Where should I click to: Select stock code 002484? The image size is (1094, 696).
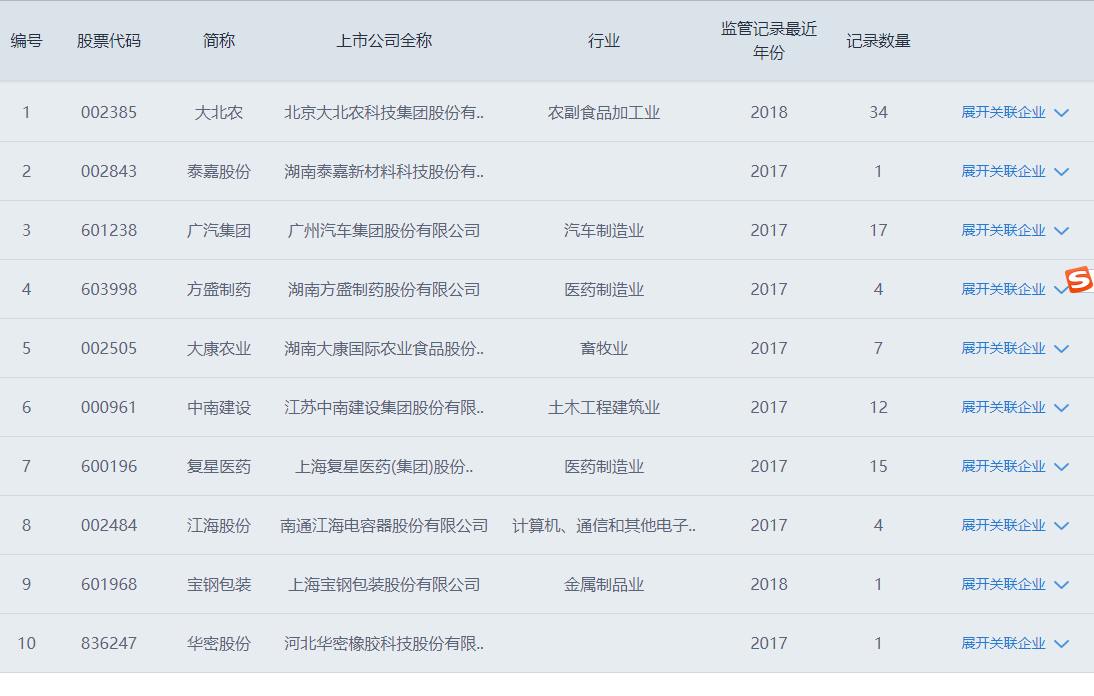click(x=109, y=525)
